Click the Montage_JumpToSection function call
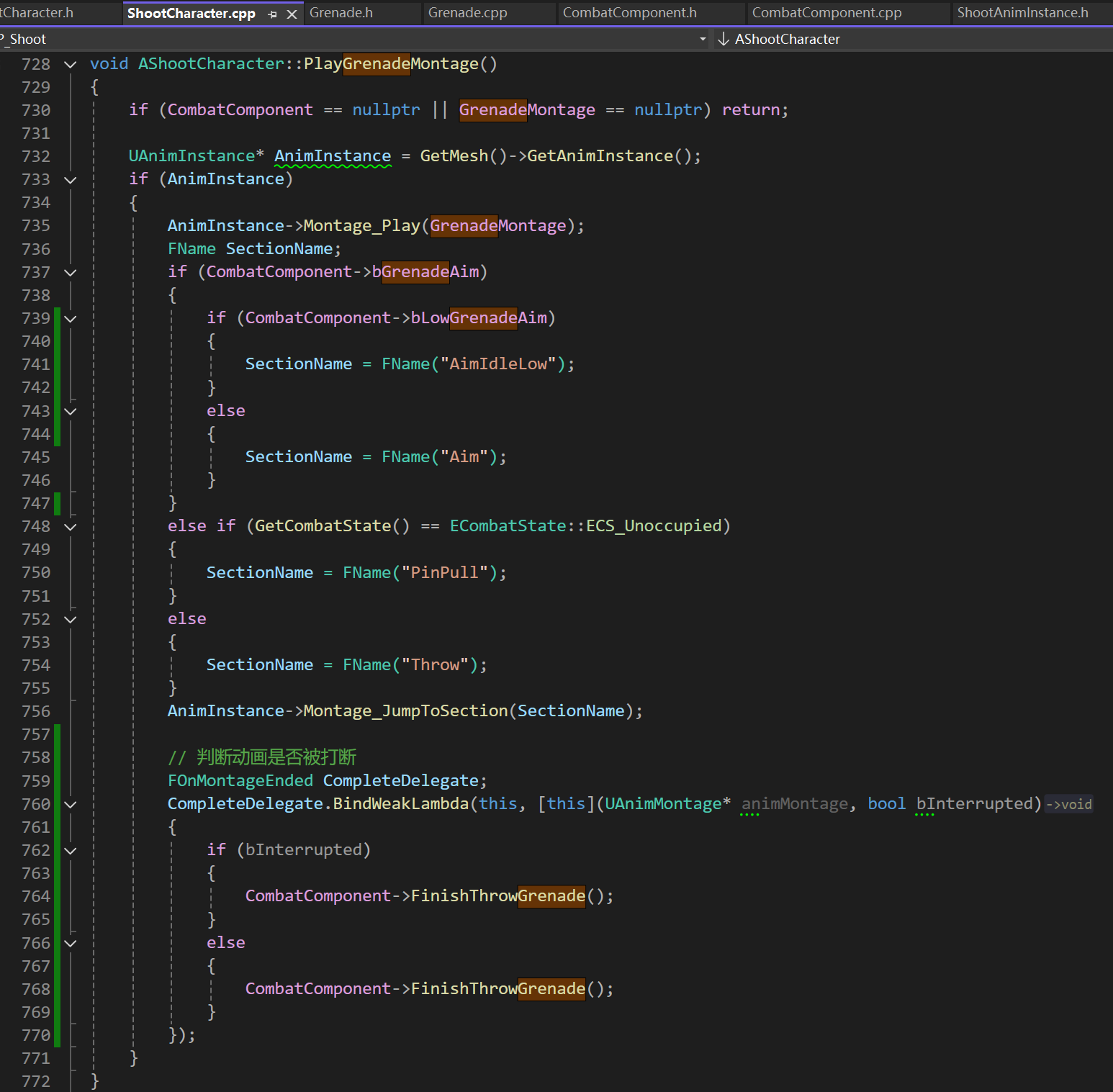This screenshot has width=1113, height=1092. 405,711
